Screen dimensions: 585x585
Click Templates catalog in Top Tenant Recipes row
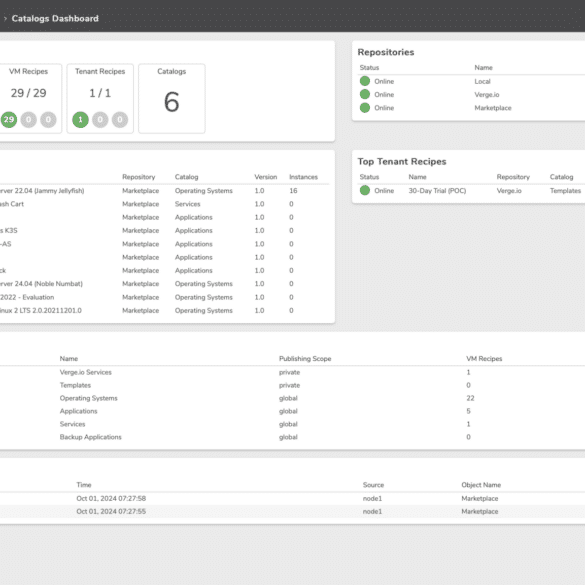click(x=565, y=191)
